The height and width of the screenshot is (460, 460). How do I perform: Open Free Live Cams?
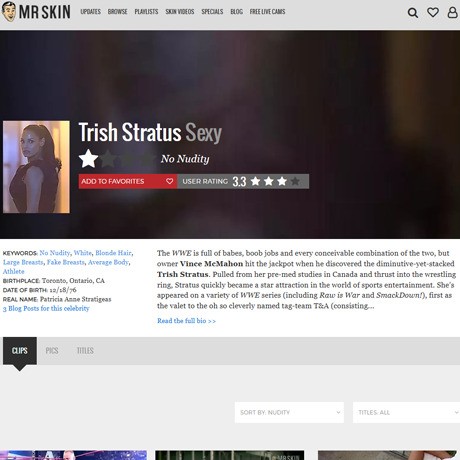point(267,12)
